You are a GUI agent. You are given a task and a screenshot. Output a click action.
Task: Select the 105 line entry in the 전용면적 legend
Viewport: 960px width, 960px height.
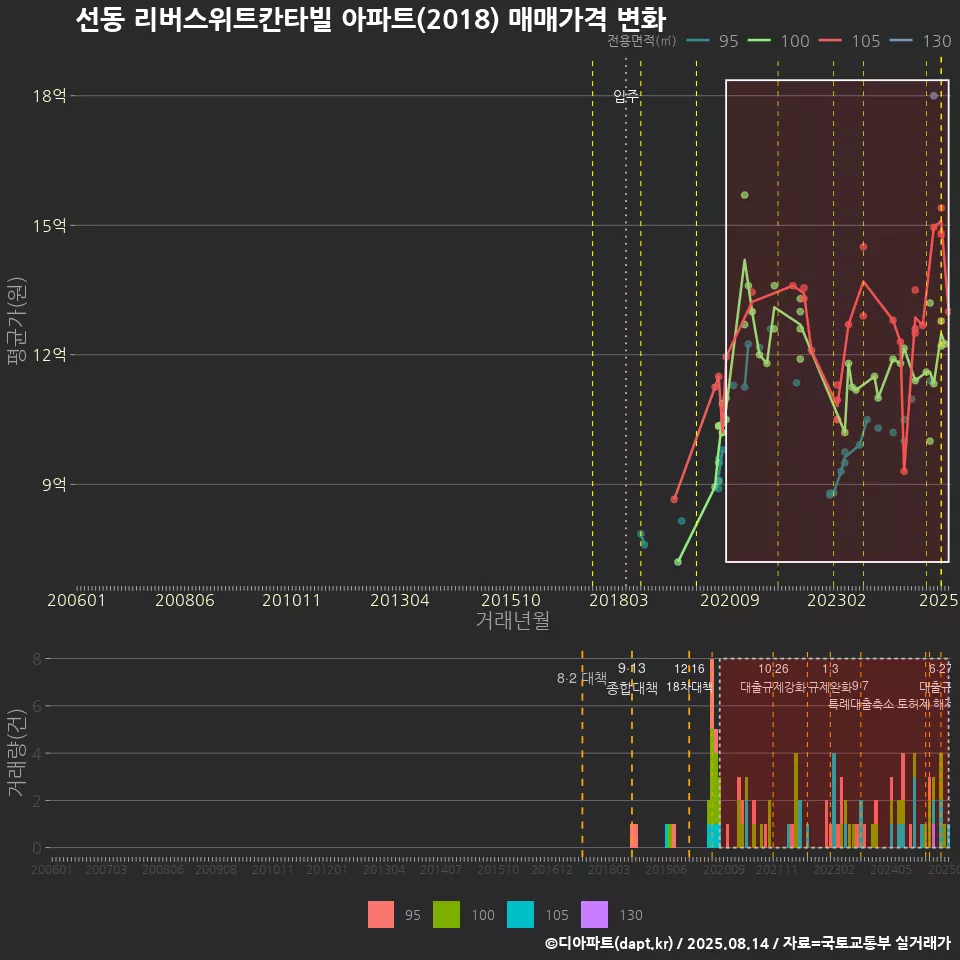click(x=850, y=41)
